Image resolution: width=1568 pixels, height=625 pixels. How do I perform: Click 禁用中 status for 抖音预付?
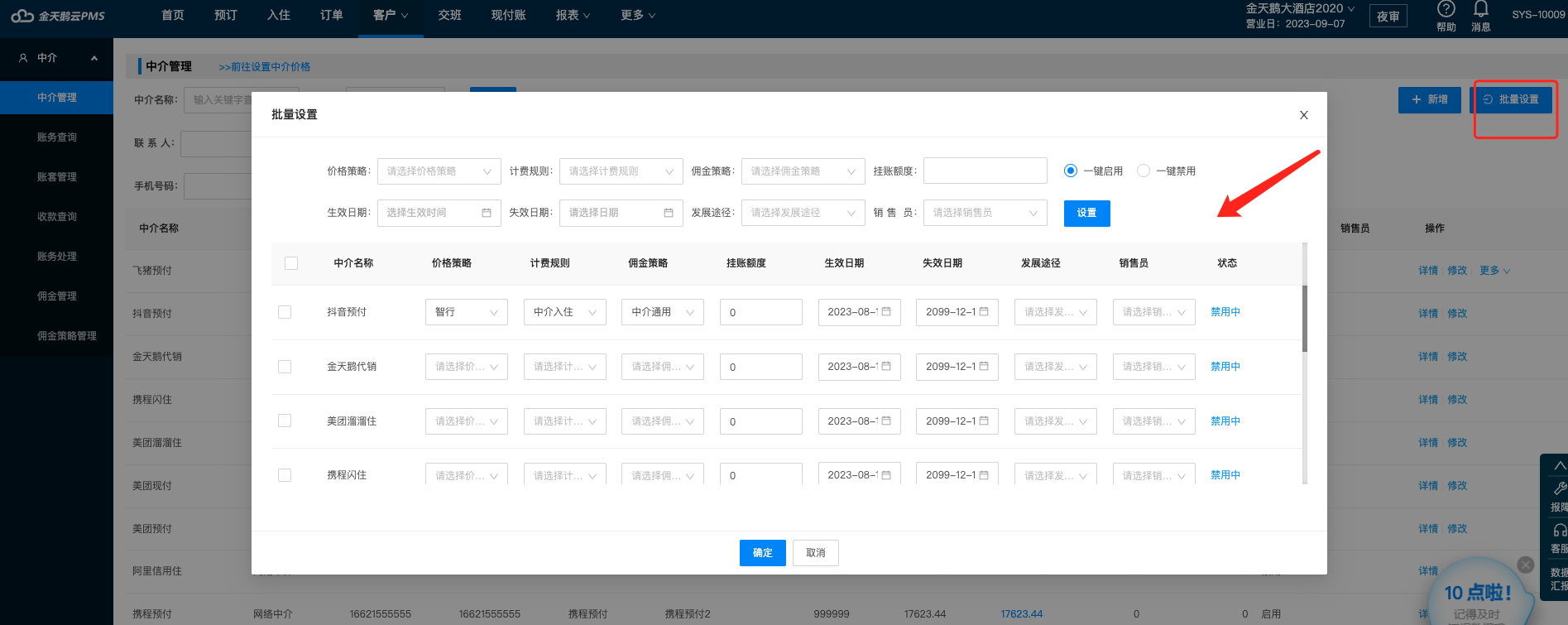(x=1225, y=312)
